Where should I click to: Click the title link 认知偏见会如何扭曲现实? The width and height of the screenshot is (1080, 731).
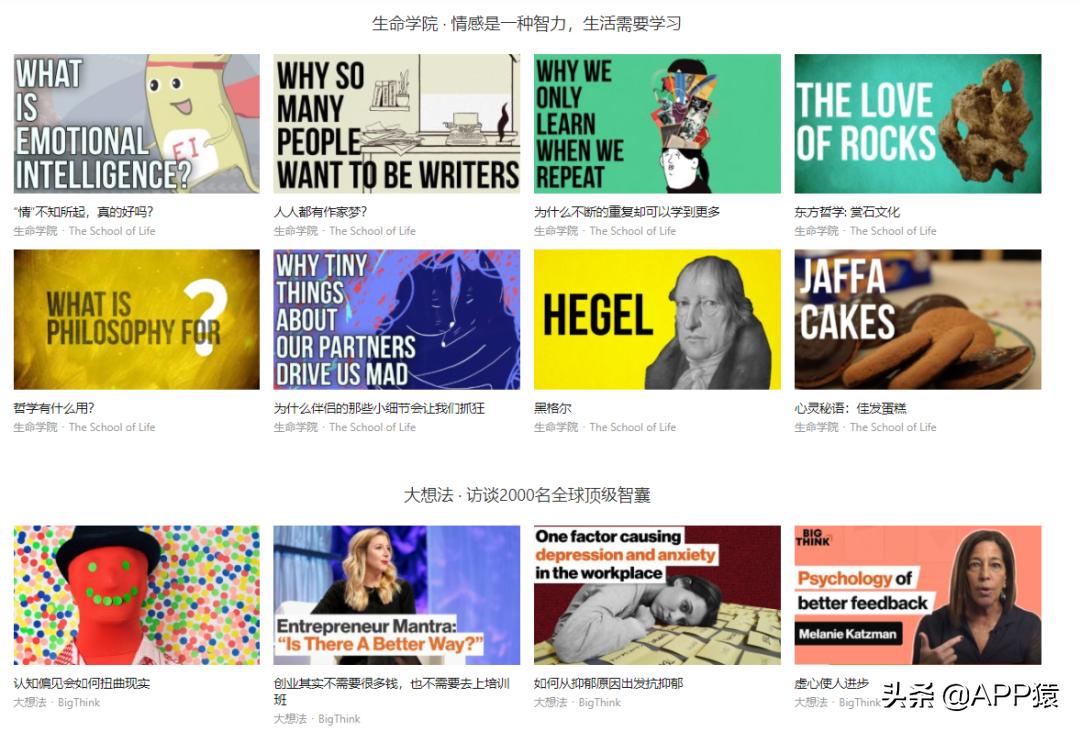[81, 683]
